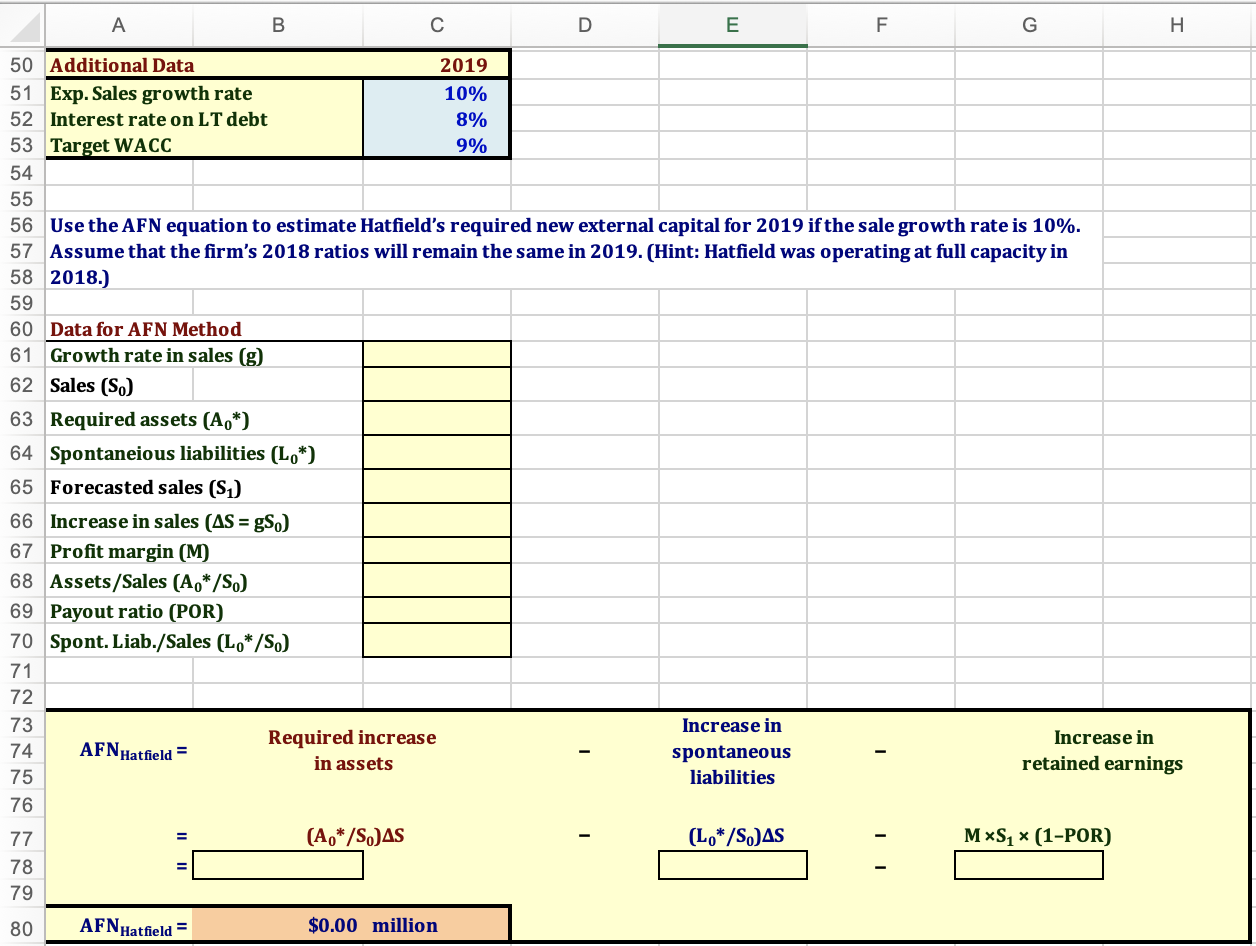Click the Data for AFN Method heading
Viewport: 1256px width, 946px height.
146,329
